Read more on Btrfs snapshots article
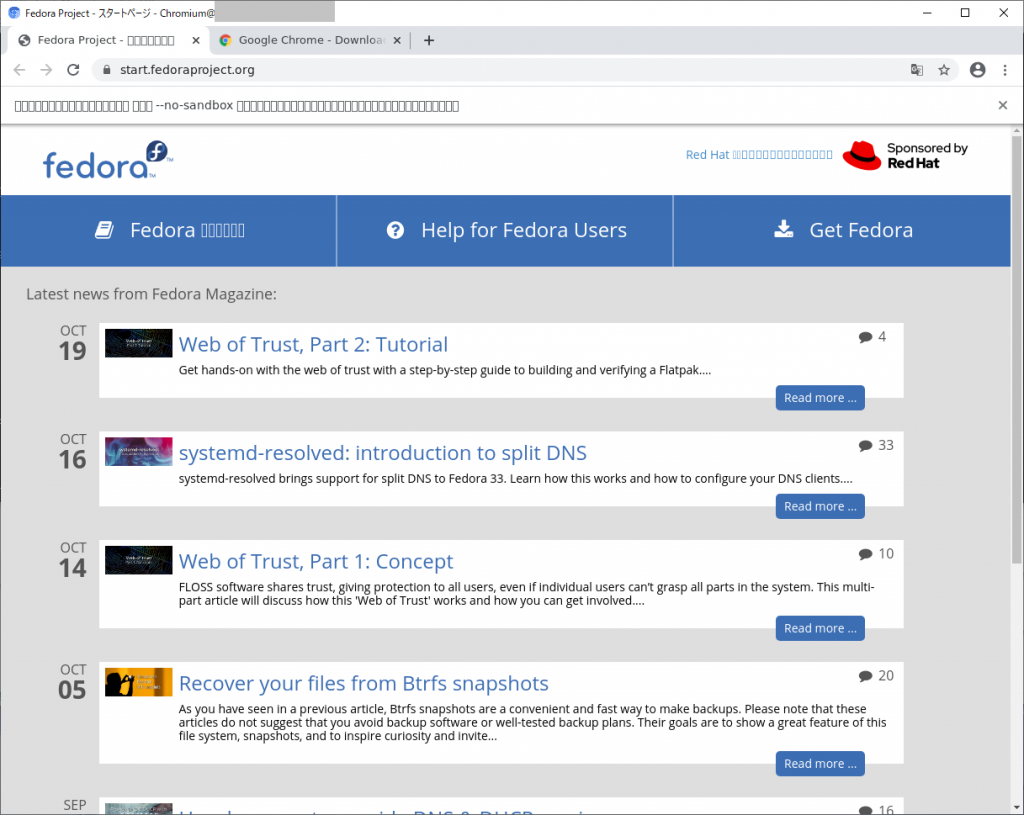 click(820, 763)
